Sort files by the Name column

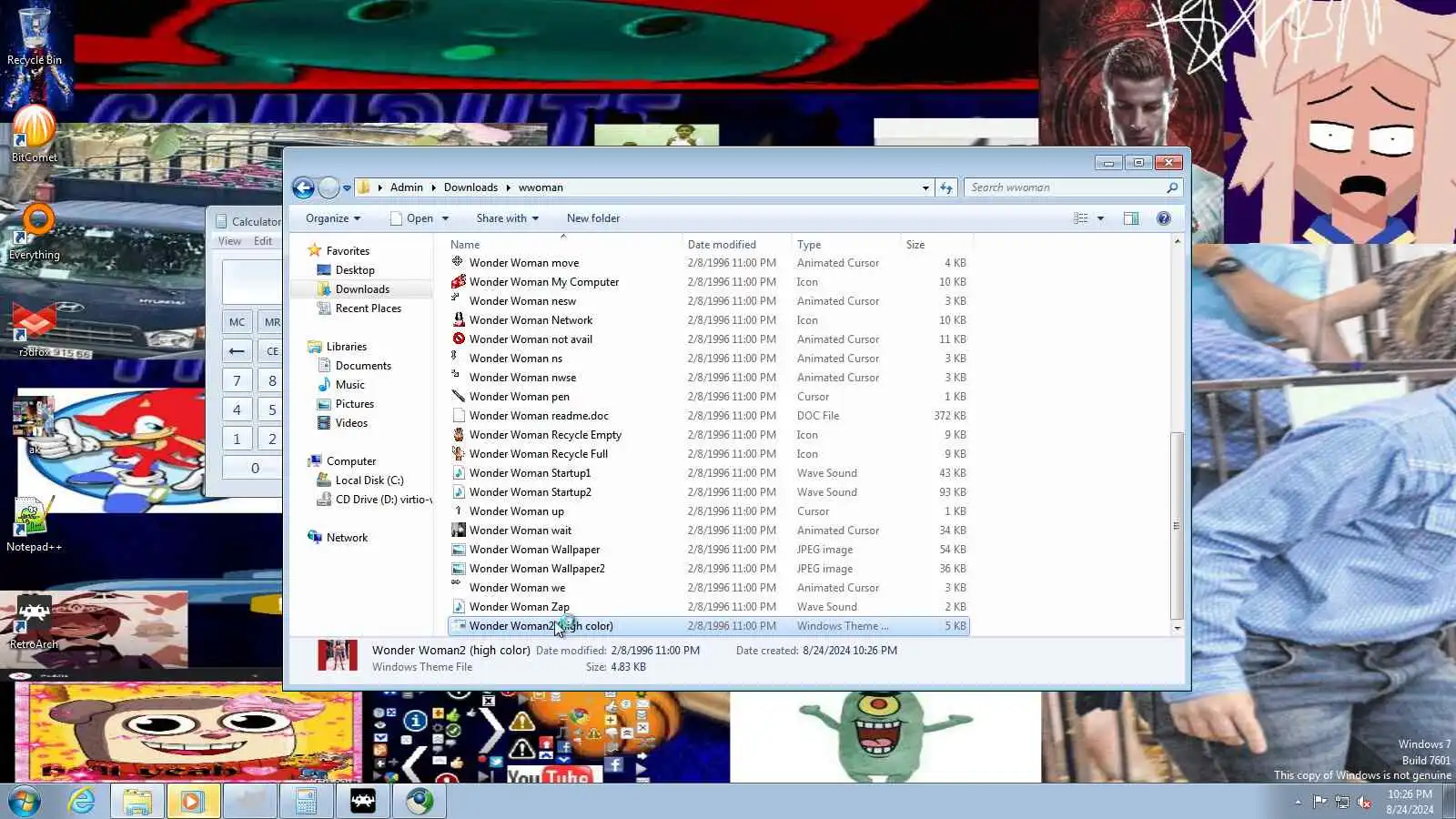[564, 245]
